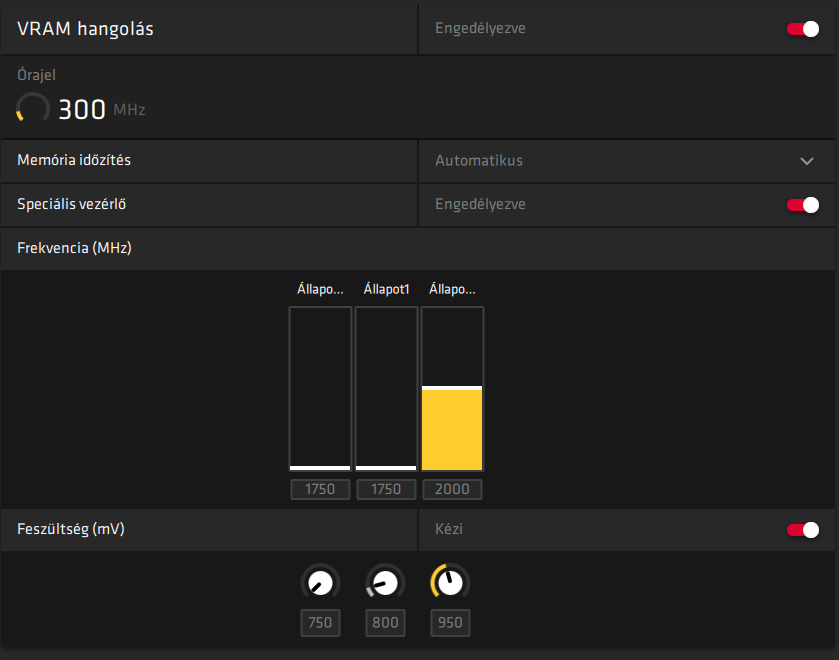Expand the Automatikus memory timing selection
The width and height of the screenshot is (839, 660).
tap(627, 161)
